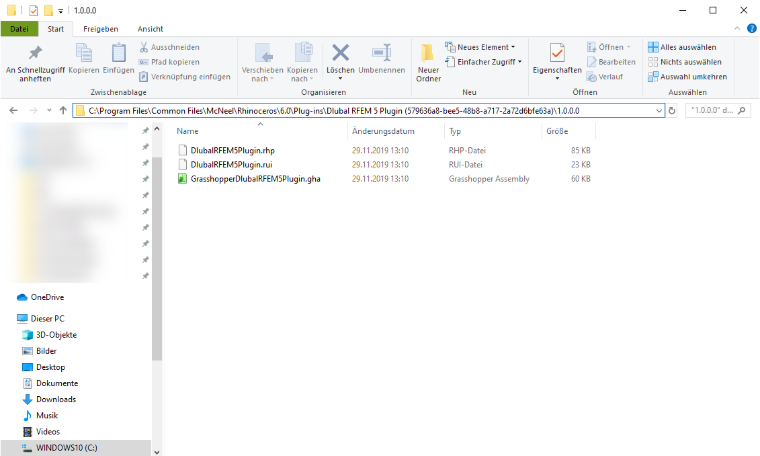Select DlubalRFEM5Plugin.rhp file
The height and width of the screenshot is (456, 760).
point(233,150)
